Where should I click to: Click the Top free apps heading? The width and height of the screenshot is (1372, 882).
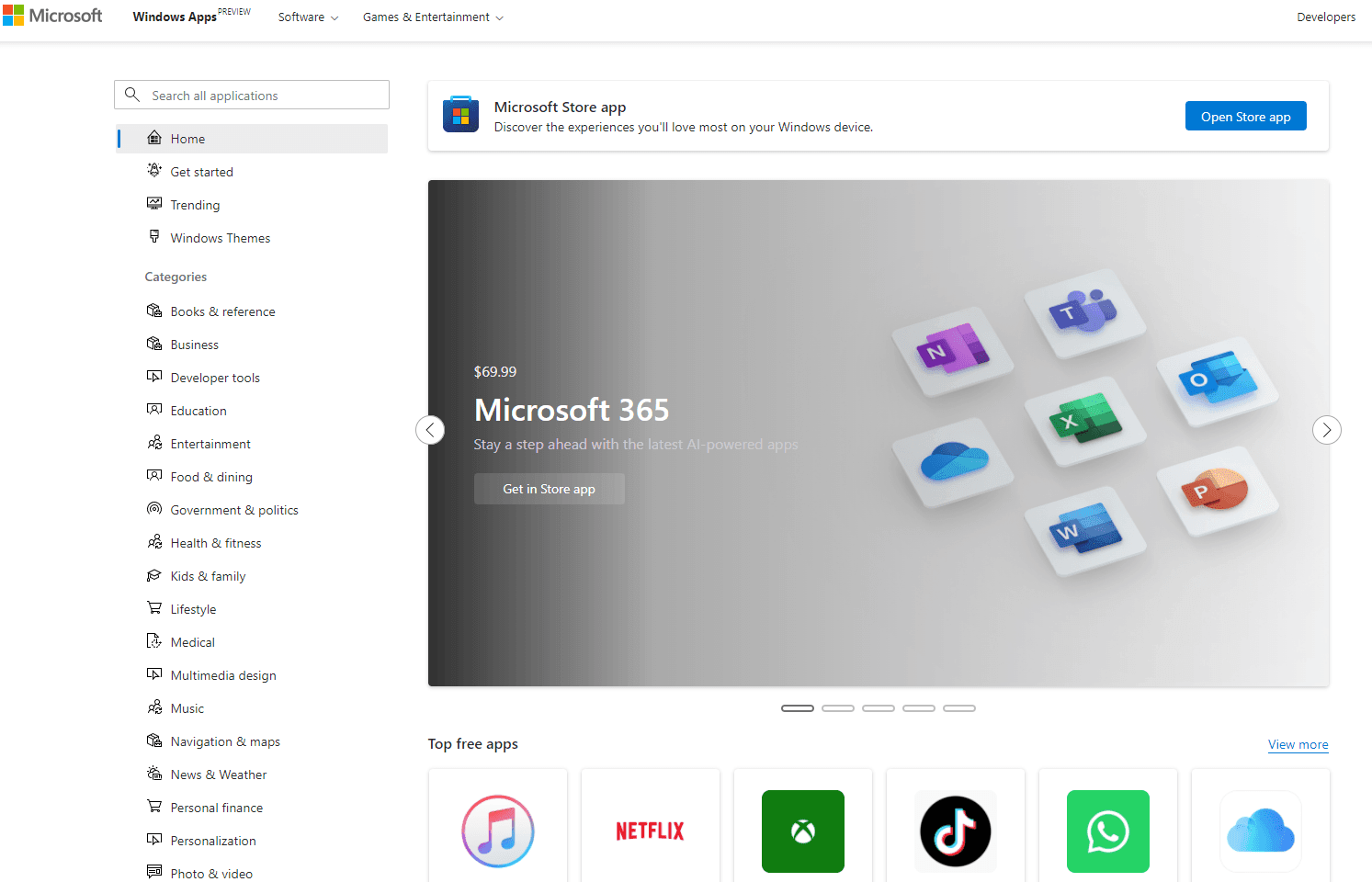coord(473,744)
